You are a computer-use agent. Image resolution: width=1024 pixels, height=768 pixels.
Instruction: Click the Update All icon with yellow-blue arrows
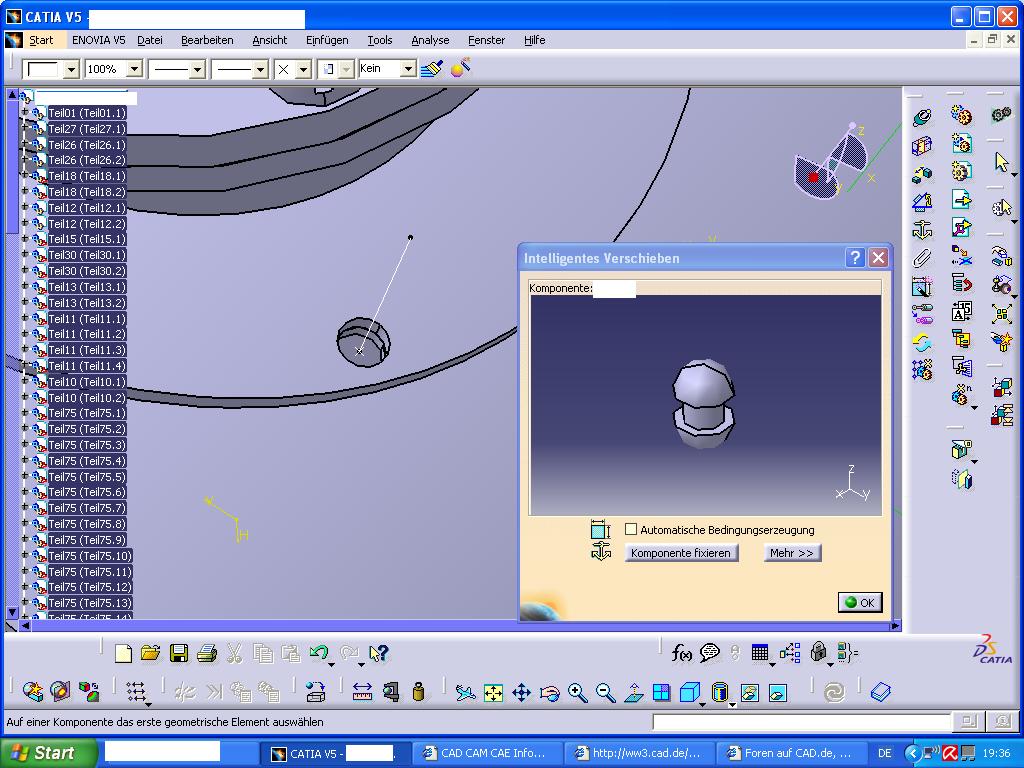click(922, 342)
